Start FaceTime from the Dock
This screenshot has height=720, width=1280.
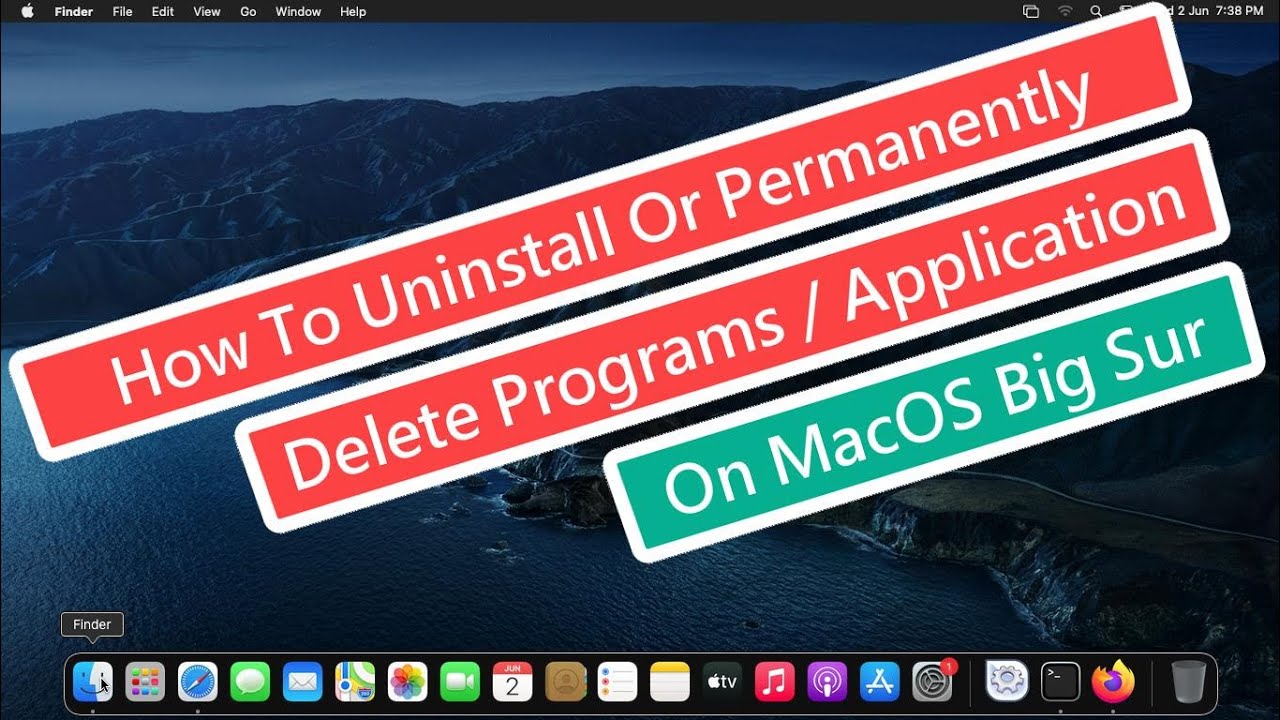click(x=460, y=682)
